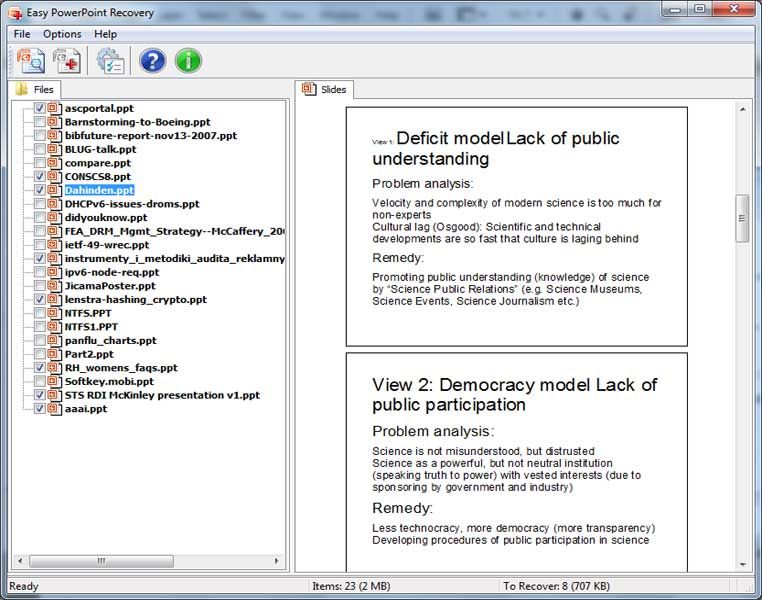This screenshot has width=762, height=600.
Task: Uncheck the aaai.ppt checkbox
Action: click(40, 408)
